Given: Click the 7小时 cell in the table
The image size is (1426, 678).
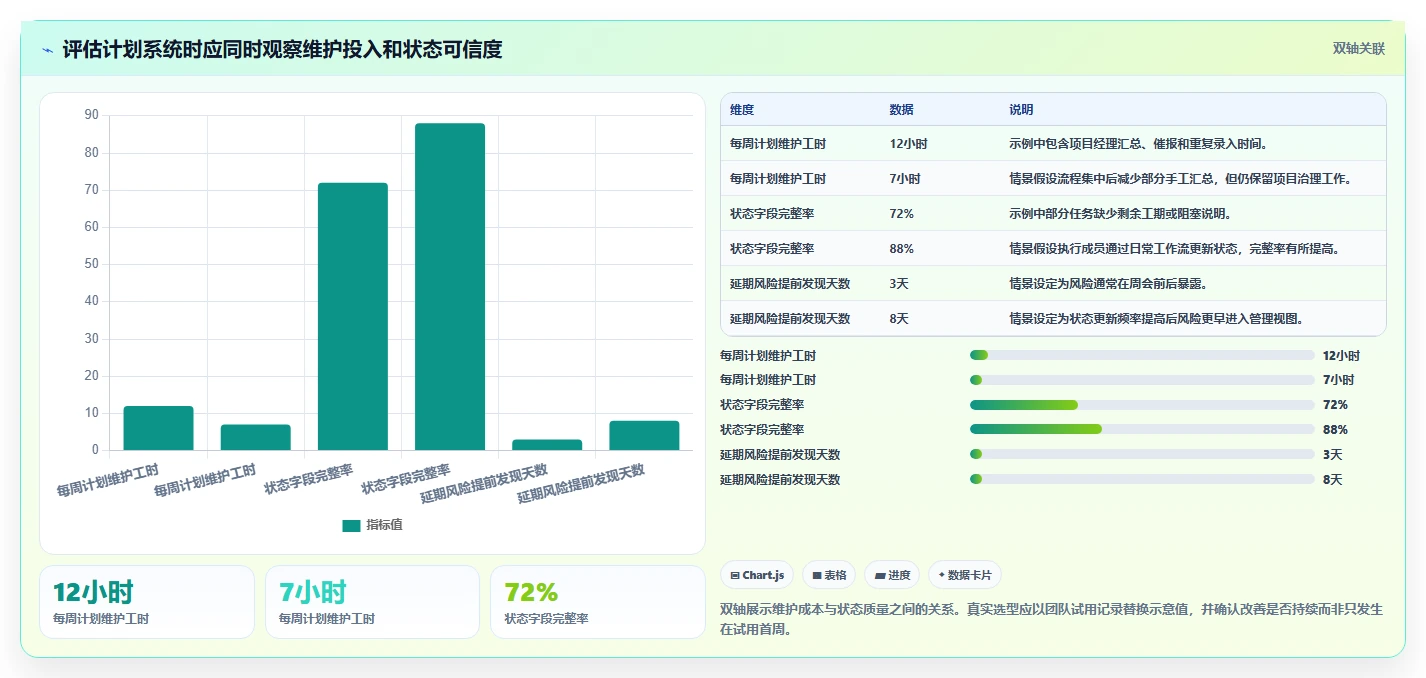Looking at the screenshot, I should pyautogui.click(x=905, y=179).
